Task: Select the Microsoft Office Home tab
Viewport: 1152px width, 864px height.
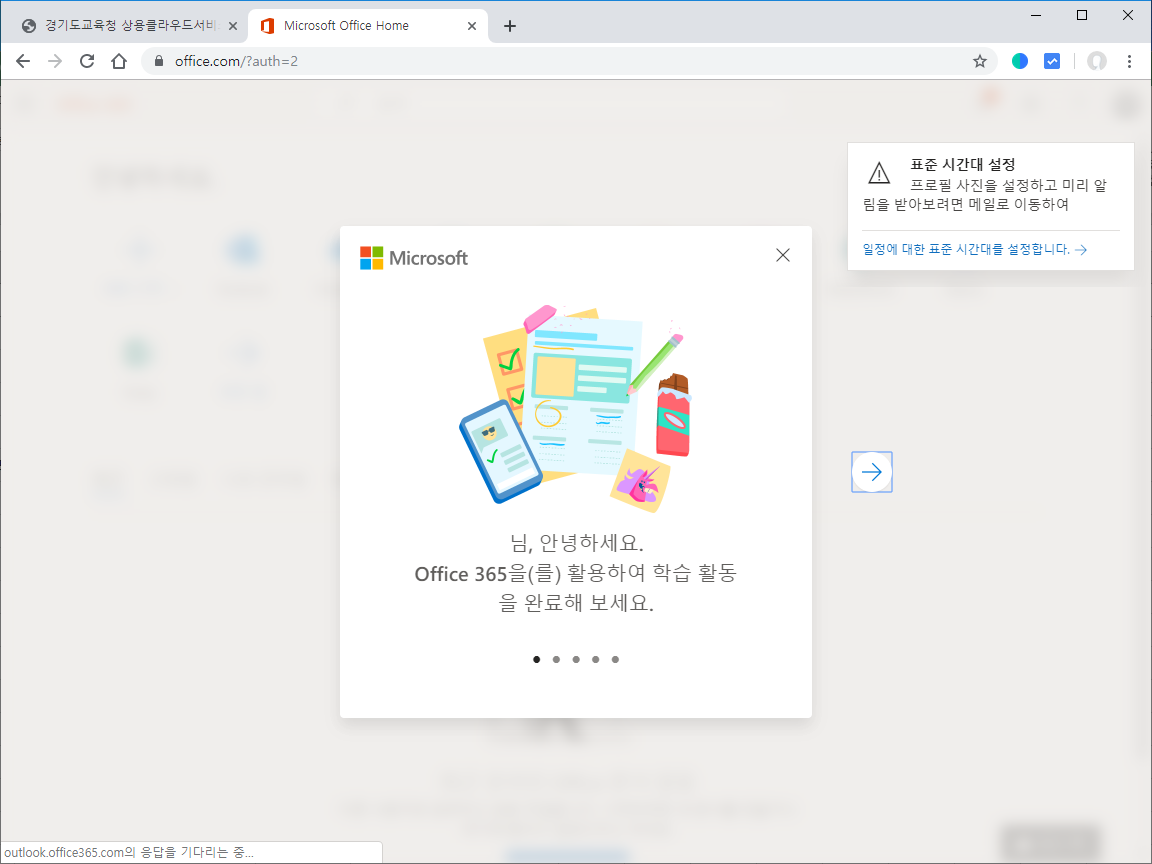Action: pos(367,26)
